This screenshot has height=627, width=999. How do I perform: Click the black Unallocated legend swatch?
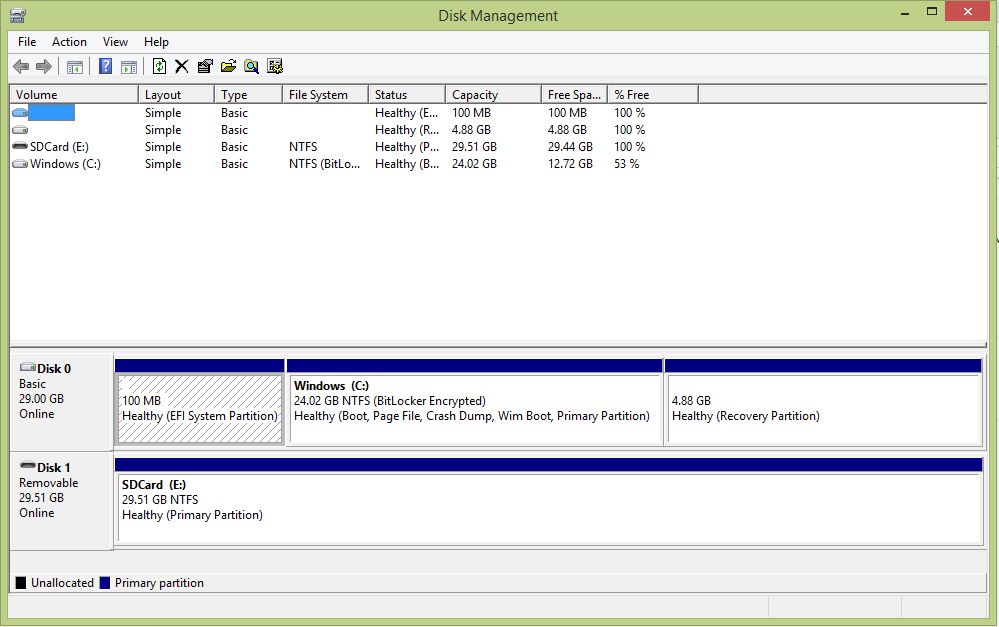(x=21, y=582)
